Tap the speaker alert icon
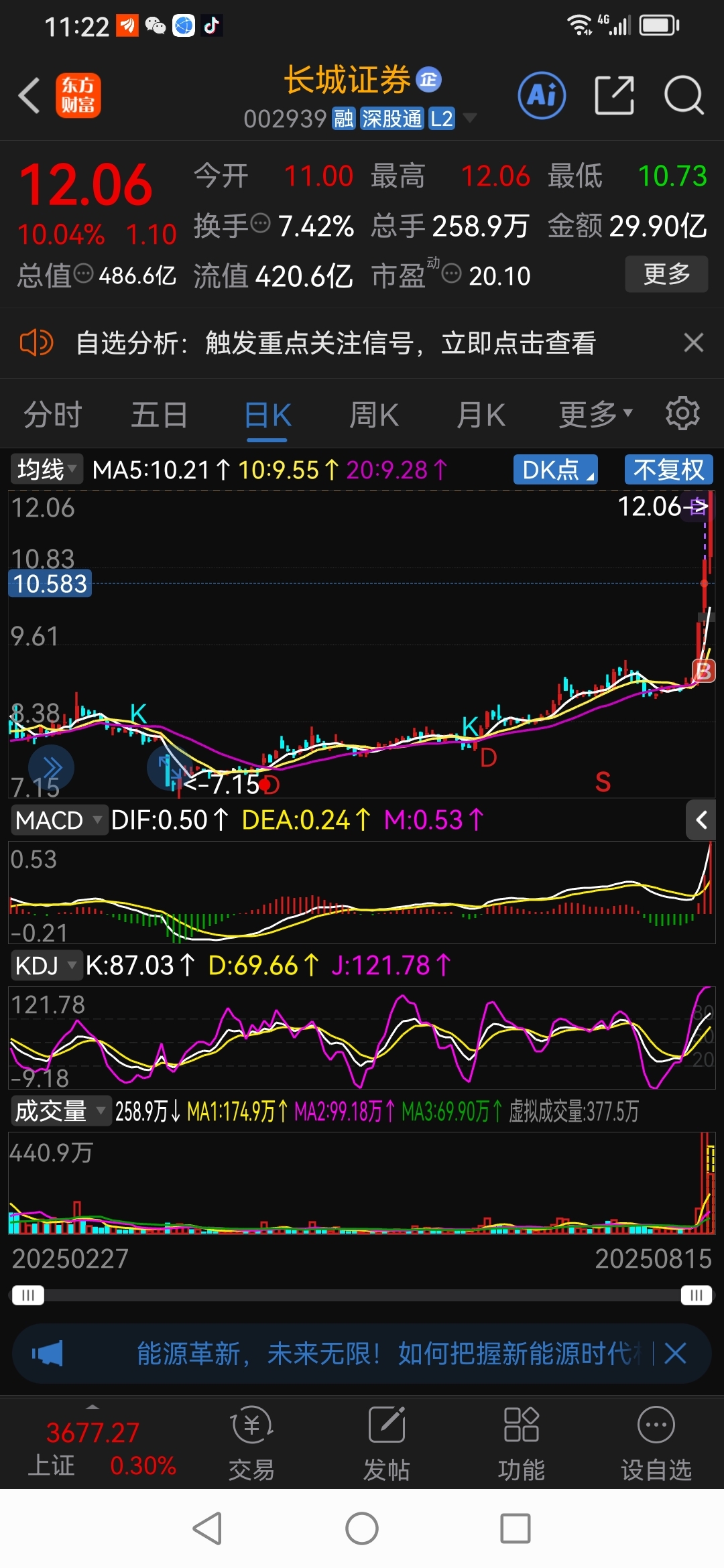Viewport: 724px width, 1568px height. click(36, 343)
